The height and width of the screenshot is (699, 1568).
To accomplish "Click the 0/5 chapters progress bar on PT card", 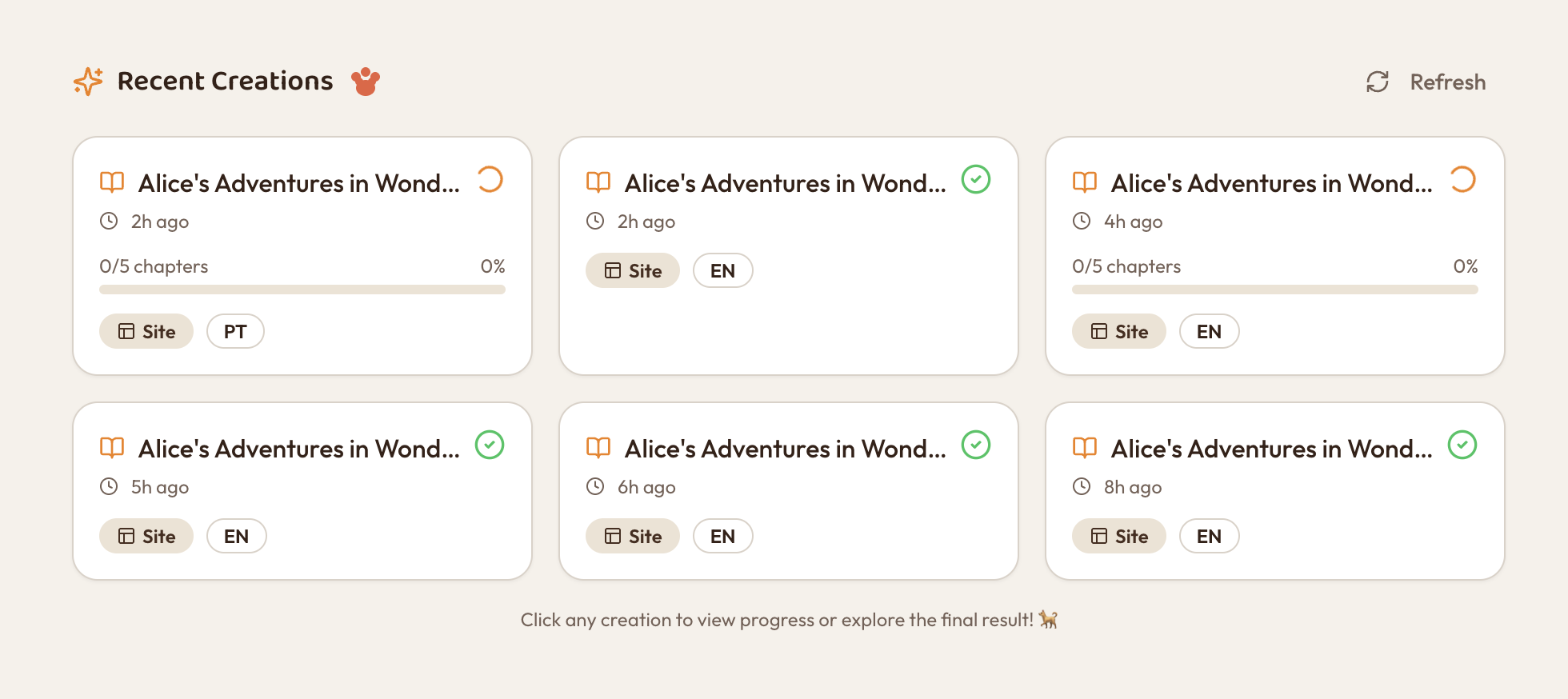I will (x=302, y=290).
